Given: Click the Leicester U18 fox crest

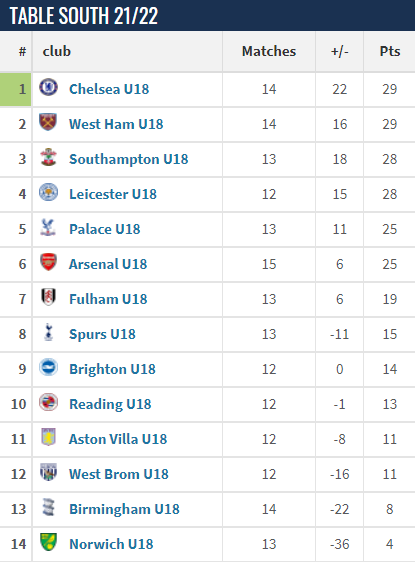Looking at the screenshot, I should pyautogui.click(x=48, y=192).
